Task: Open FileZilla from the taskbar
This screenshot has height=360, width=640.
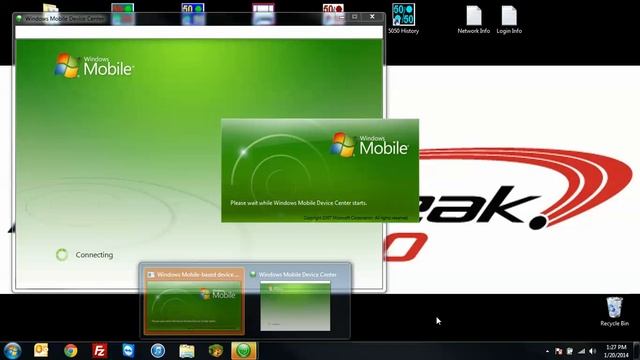Action: pyautogui.click(x=100, y=351)
